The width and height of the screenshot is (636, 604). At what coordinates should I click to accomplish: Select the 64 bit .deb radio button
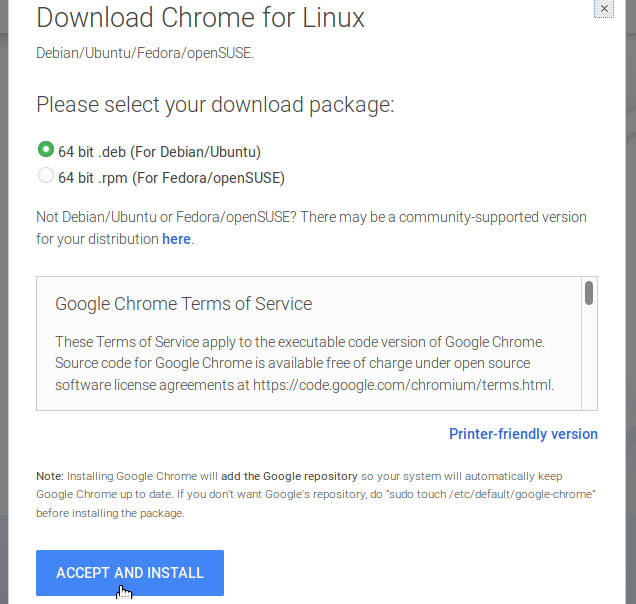coord(46,150)
